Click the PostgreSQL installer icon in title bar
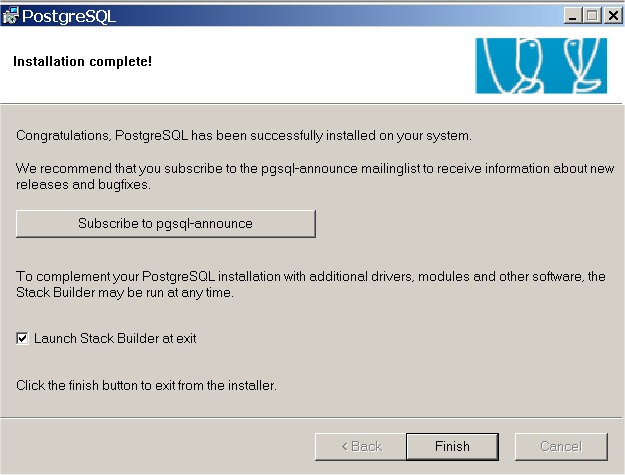 click(10, 16)
